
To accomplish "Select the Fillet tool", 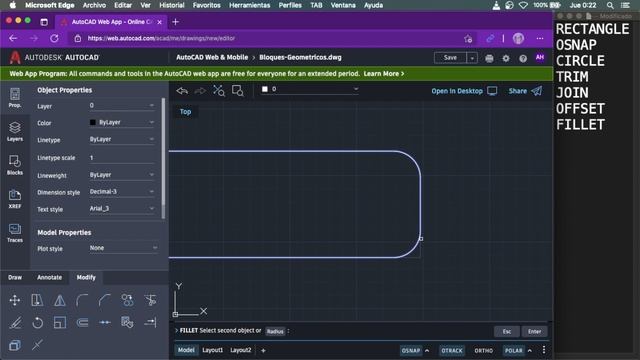I will point(82,300).
